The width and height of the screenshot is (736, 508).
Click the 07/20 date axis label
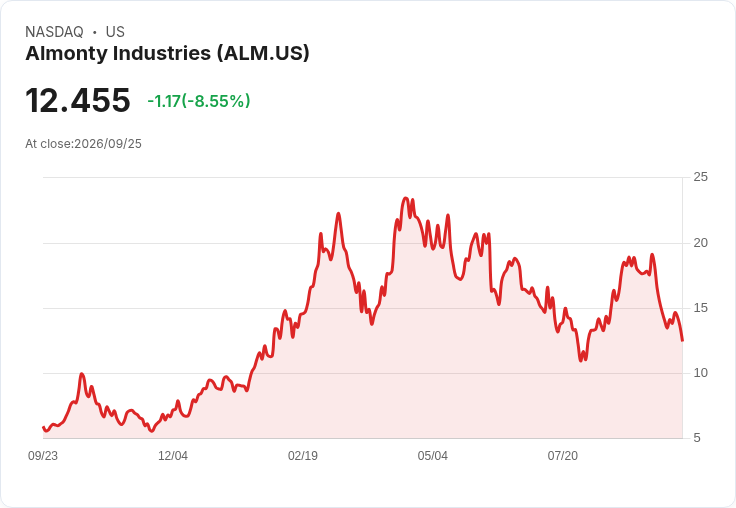click(562, 456)
